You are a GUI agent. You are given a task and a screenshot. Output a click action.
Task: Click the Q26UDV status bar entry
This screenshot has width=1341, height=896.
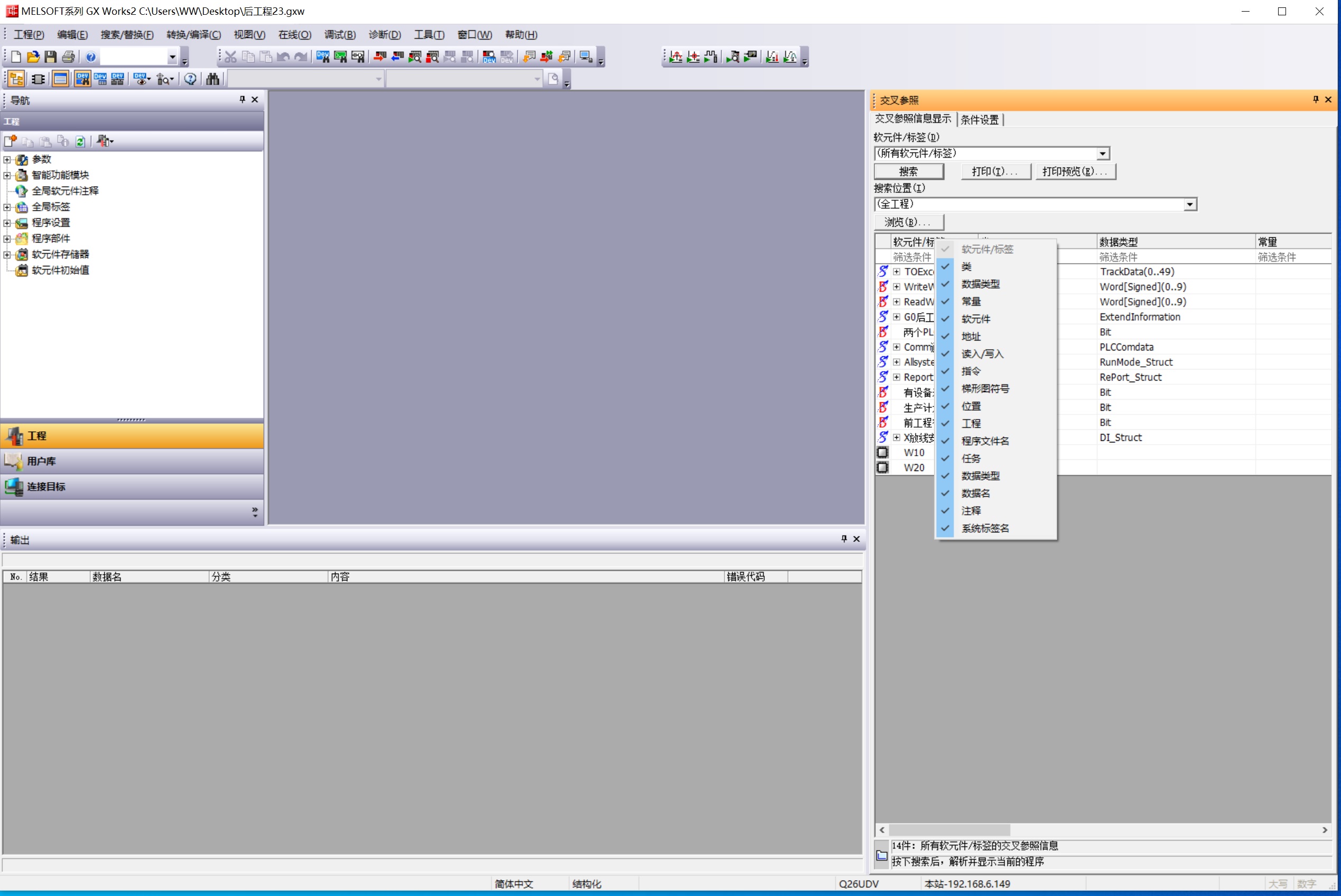click(x=859, y=884)
